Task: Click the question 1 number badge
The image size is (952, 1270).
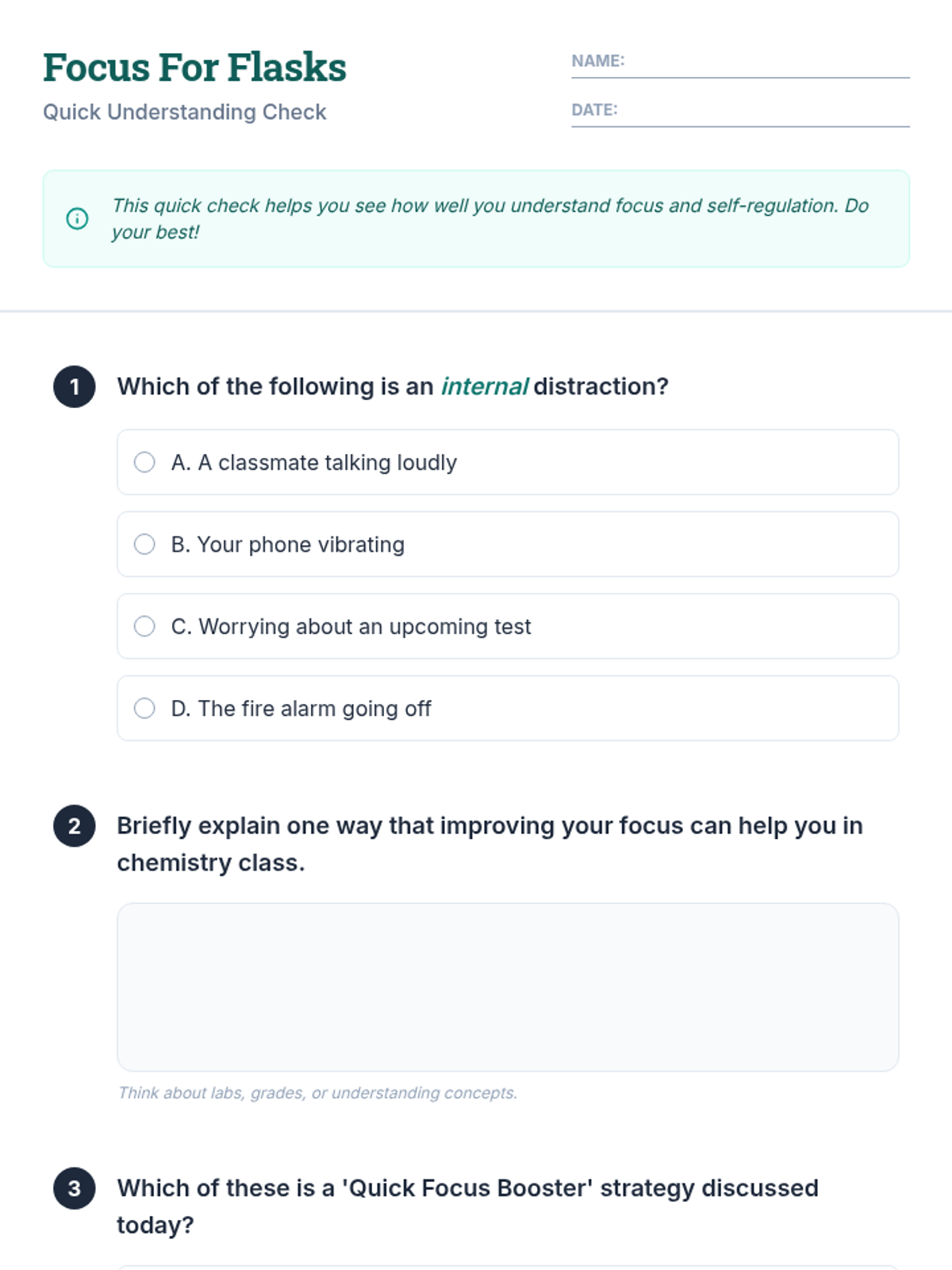Action: click(x=75, y=387)
